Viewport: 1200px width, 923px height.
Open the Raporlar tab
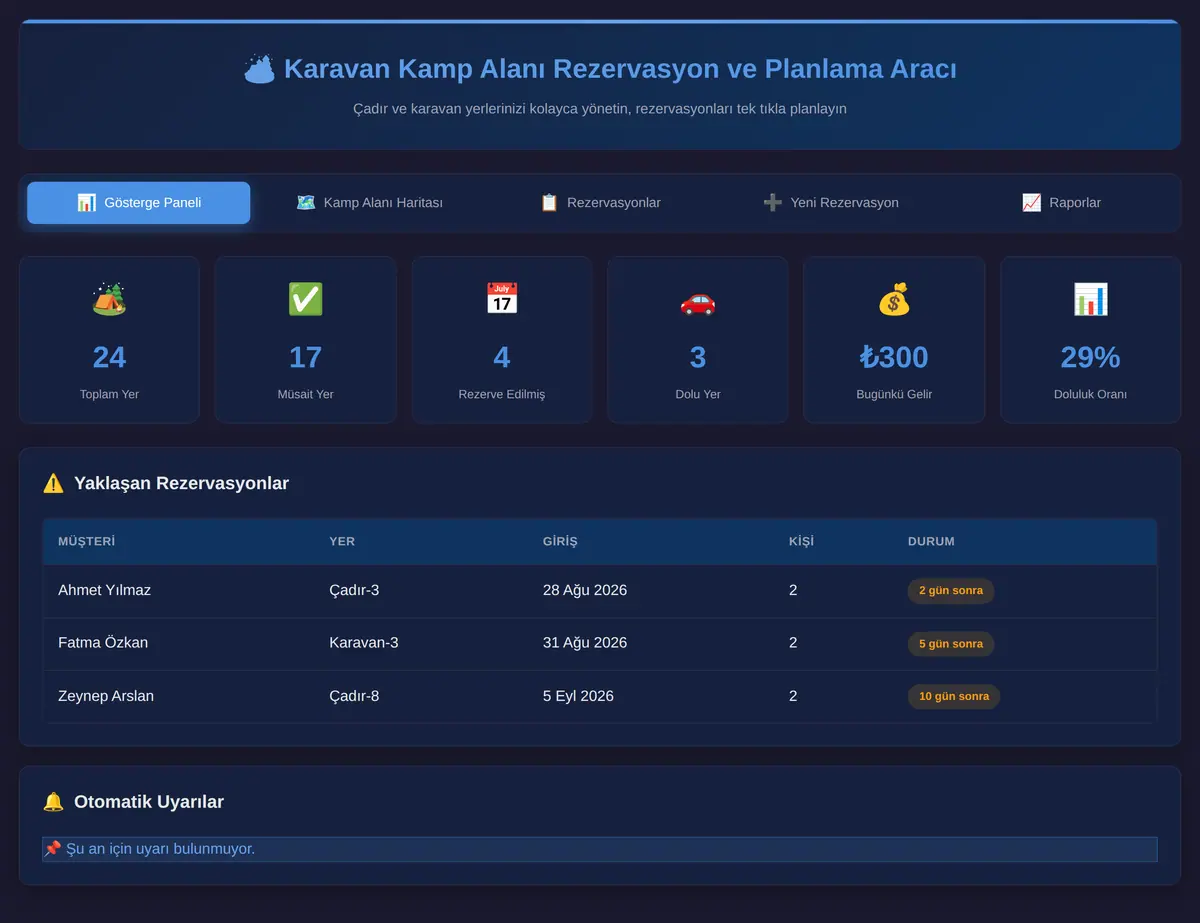point(1061,203)
